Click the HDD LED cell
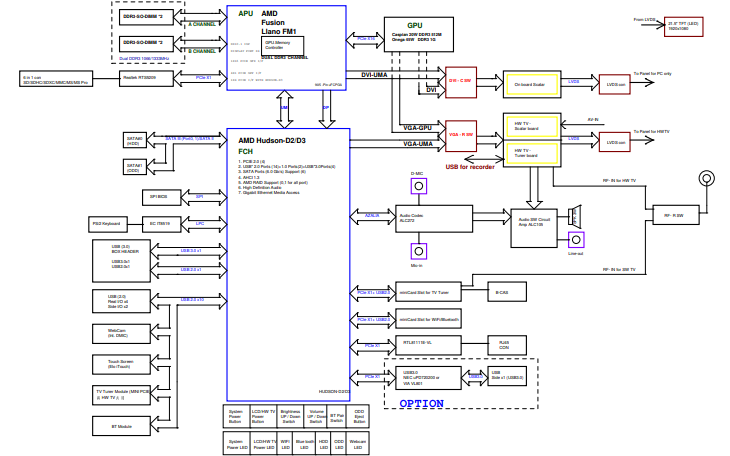Viewport: 730px width, 456px height. click(324, 443)
